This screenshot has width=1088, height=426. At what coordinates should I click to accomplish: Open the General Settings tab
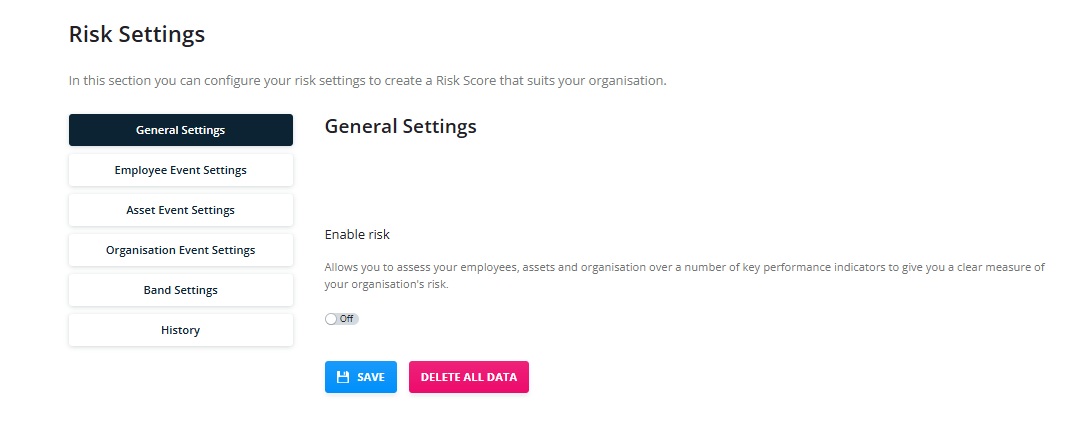[180, 130]
